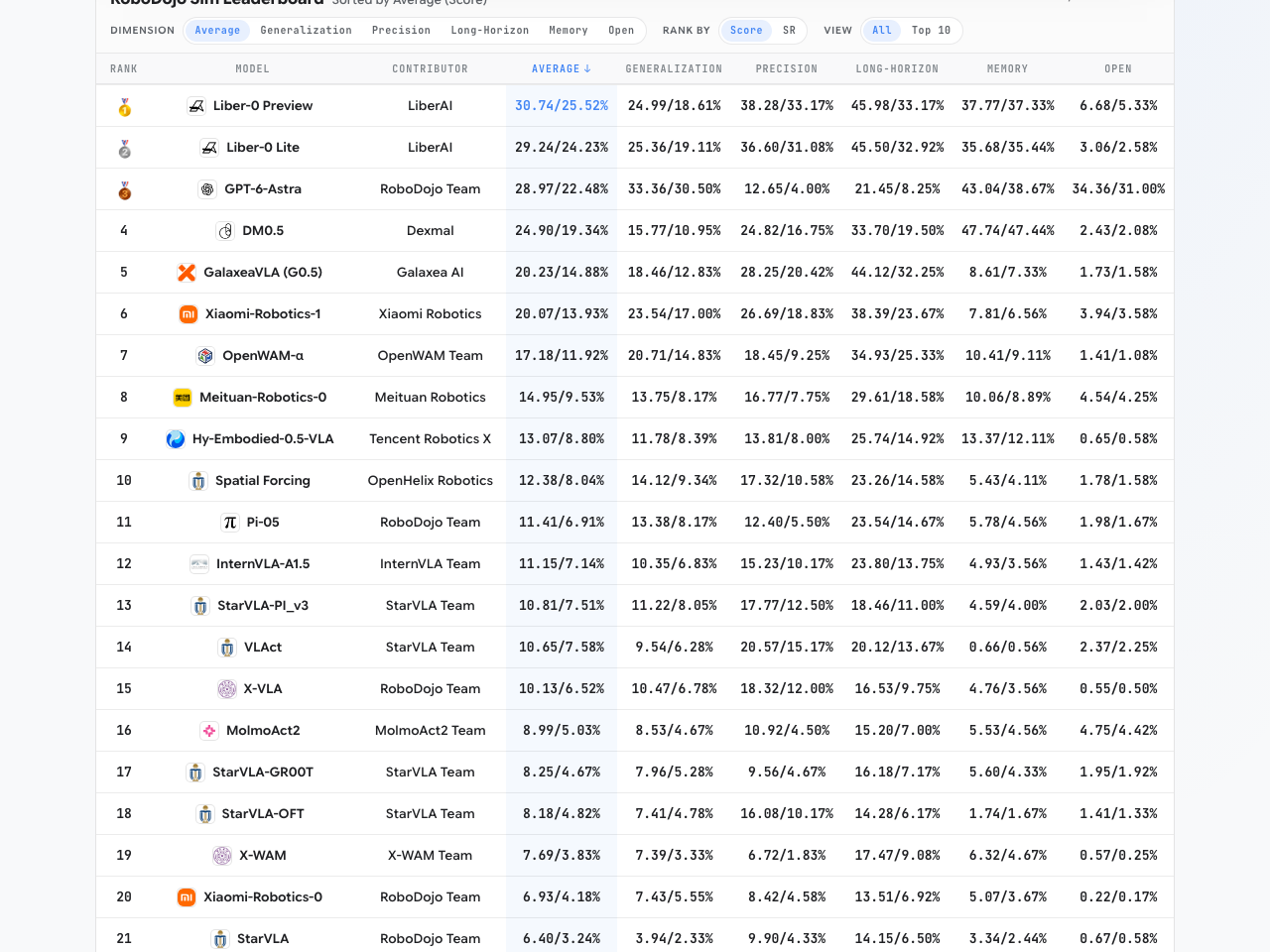Open the Liber-0 Preview model name
The height and width of the screenshot is (952, 1270).
pyautogui.click(x=263, y=106)
